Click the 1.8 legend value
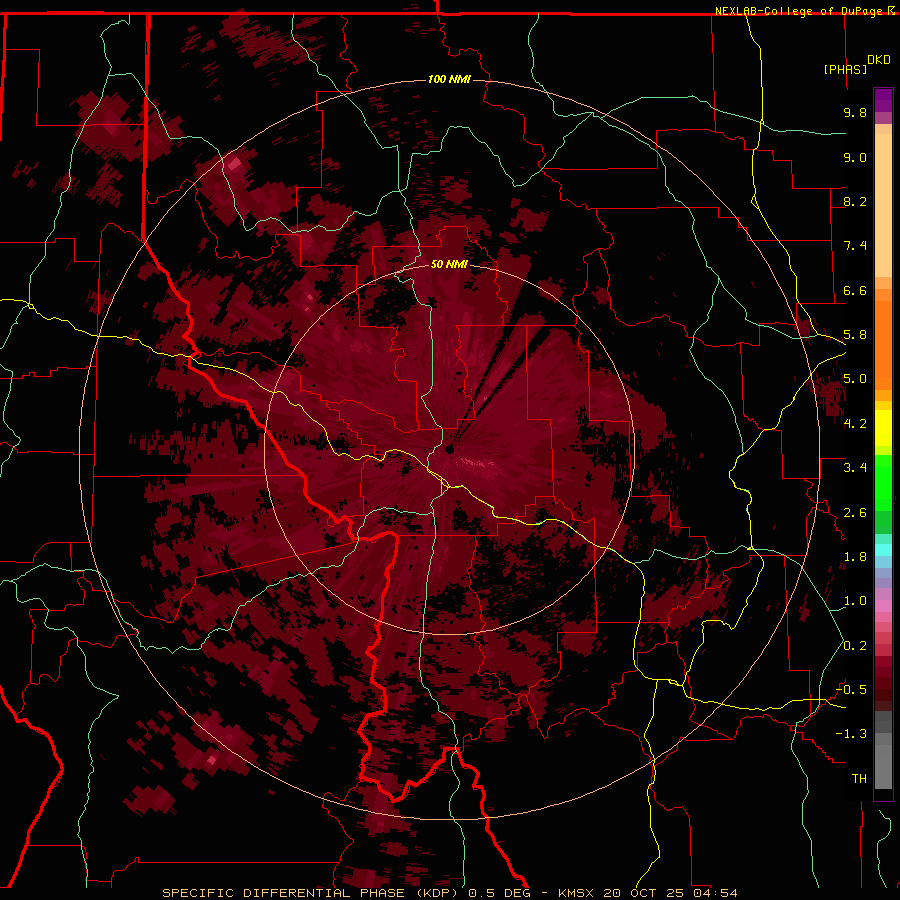 click(855, 557)
